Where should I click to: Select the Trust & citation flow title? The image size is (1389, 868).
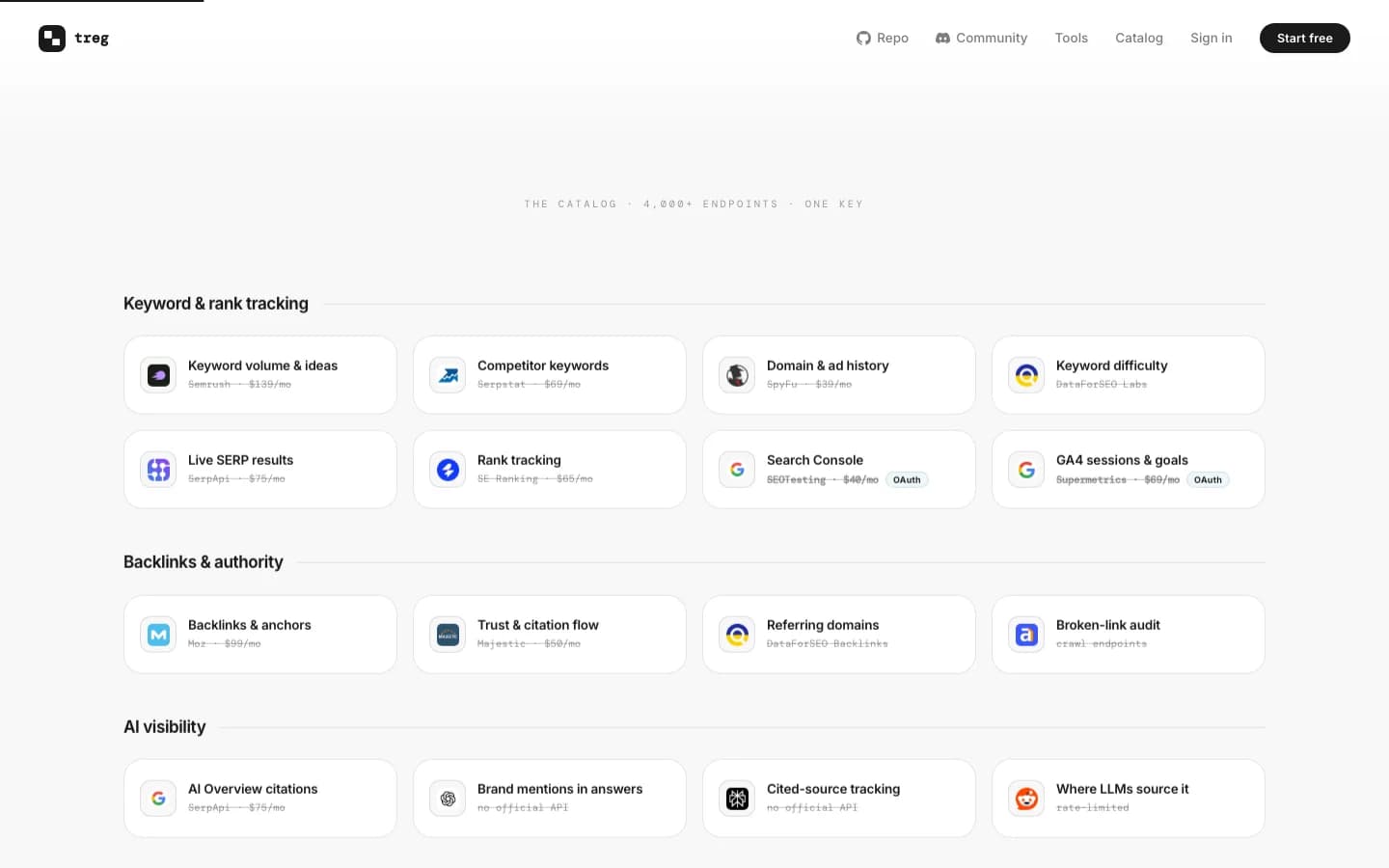point(538,625)
